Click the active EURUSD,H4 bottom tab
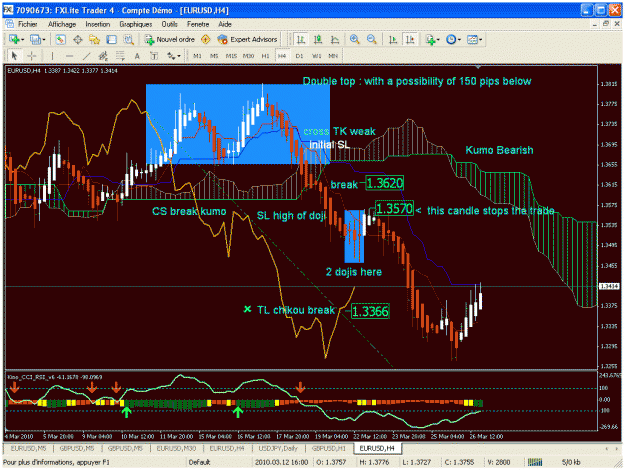625x470 pixels. [x=377, y=448]
